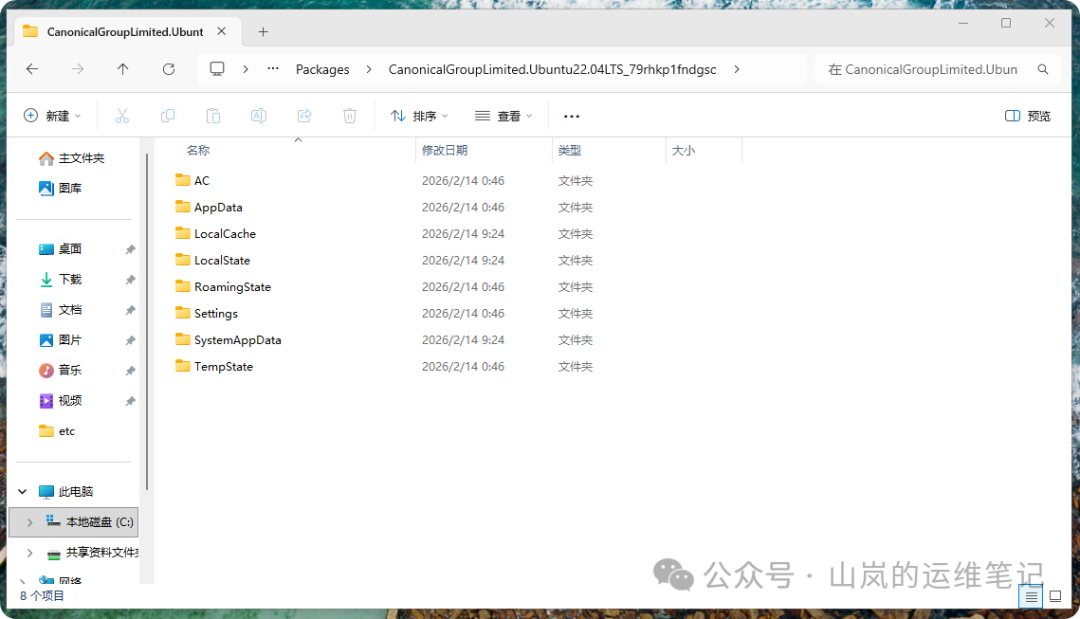Screen dimensions: 1080x619
Task: Click the Share icon in the toolbar
Action: pos(304,115)
